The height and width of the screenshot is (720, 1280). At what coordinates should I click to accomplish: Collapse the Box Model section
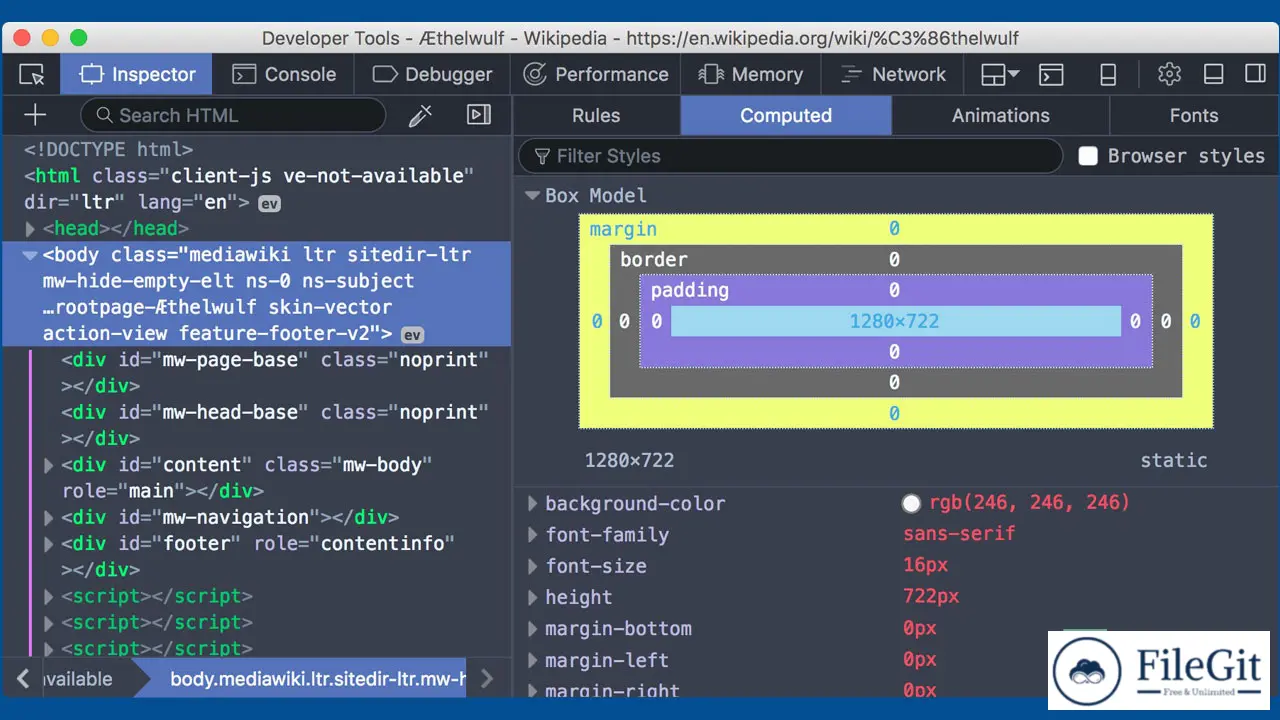(x=533, y=196)
